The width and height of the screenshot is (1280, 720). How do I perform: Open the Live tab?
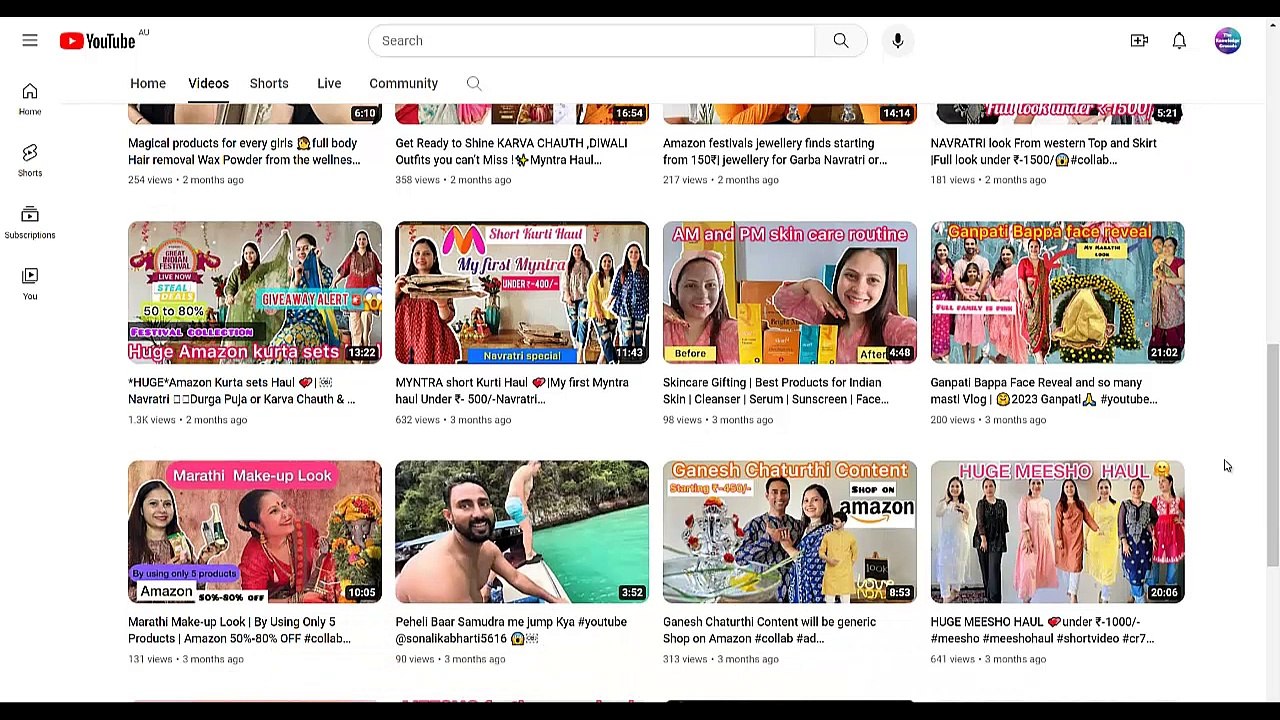(329, 84)
